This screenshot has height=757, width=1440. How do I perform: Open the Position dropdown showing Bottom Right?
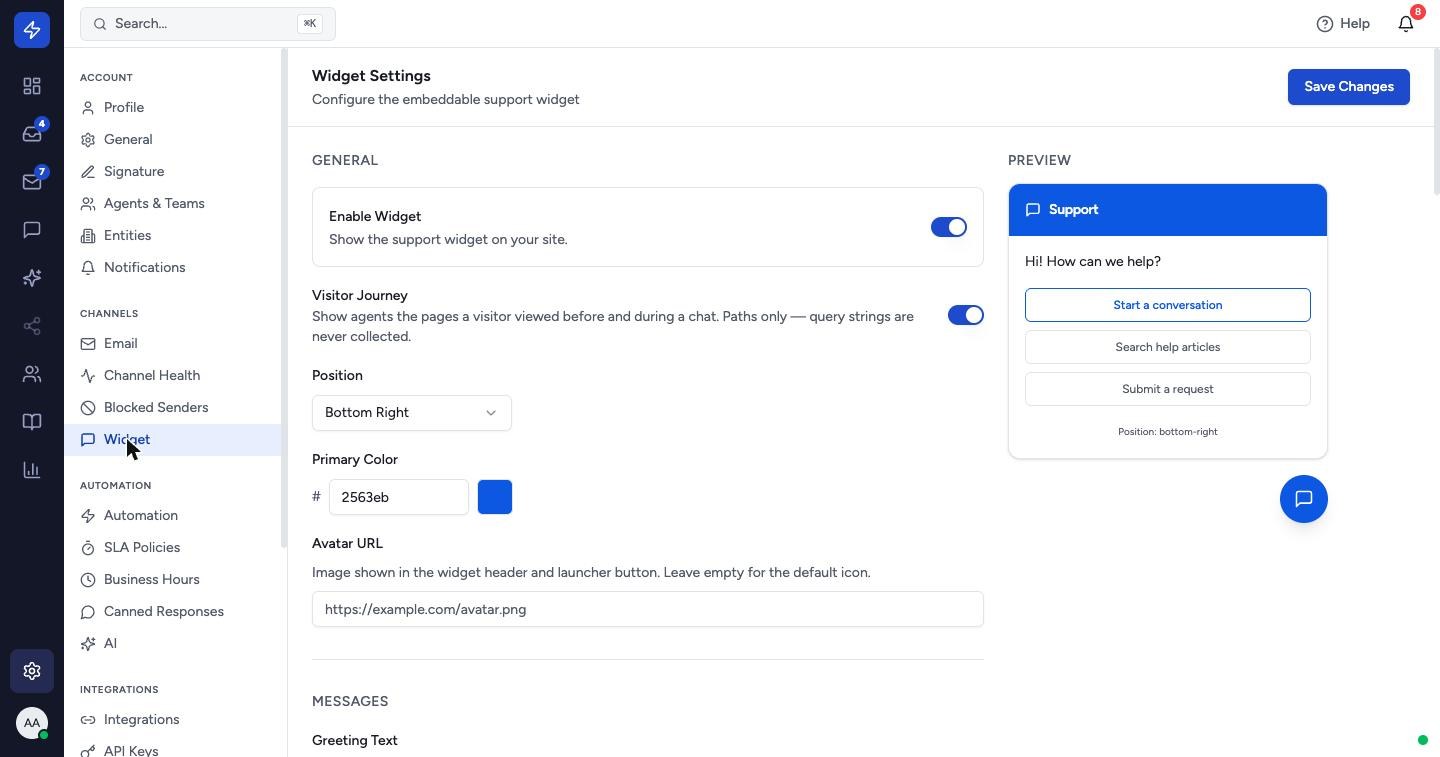tap(412, 413)
